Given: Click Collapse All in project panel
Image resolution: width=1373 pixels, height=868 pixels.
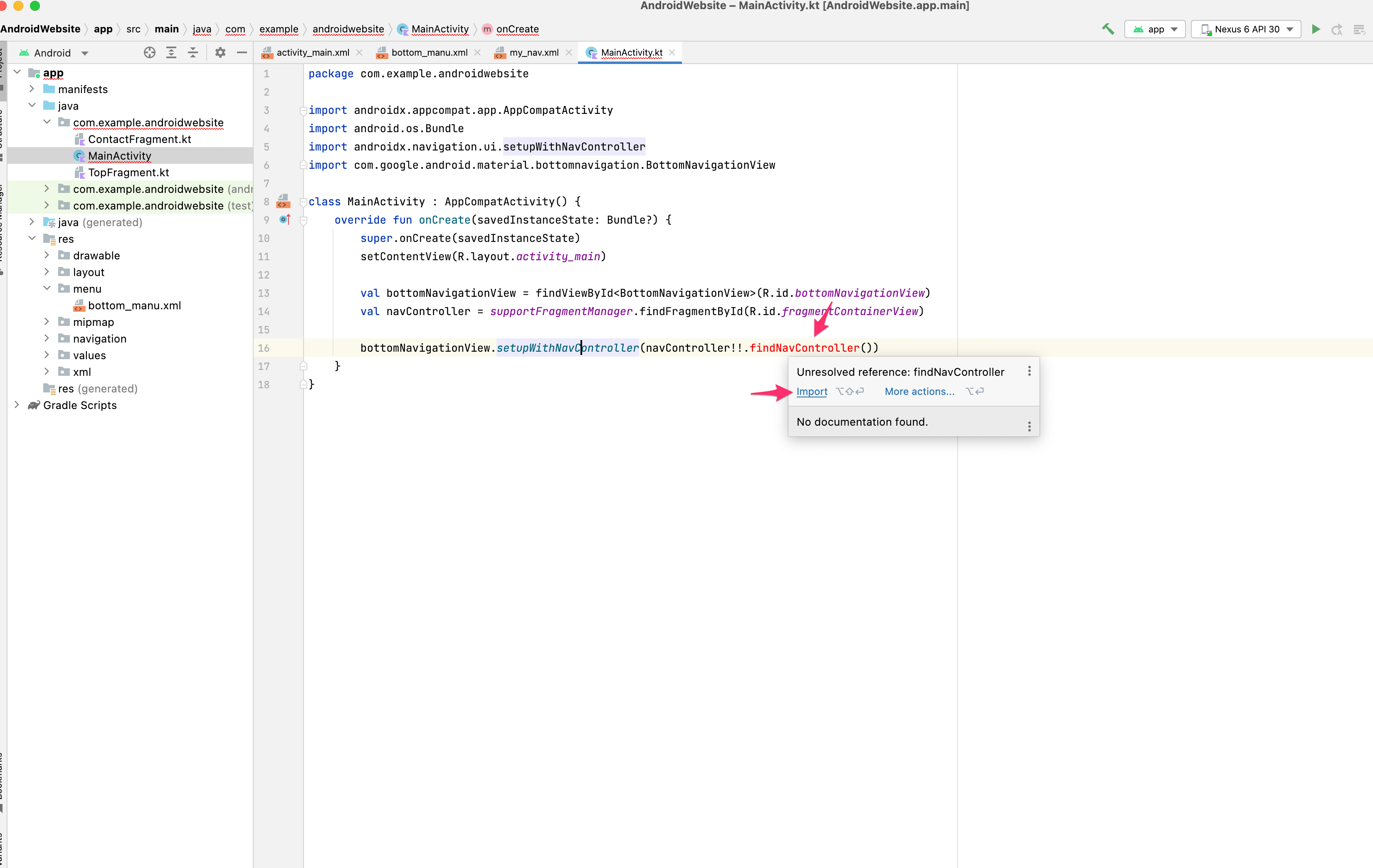Looking at the screenshot, I should tap(193, 52).
